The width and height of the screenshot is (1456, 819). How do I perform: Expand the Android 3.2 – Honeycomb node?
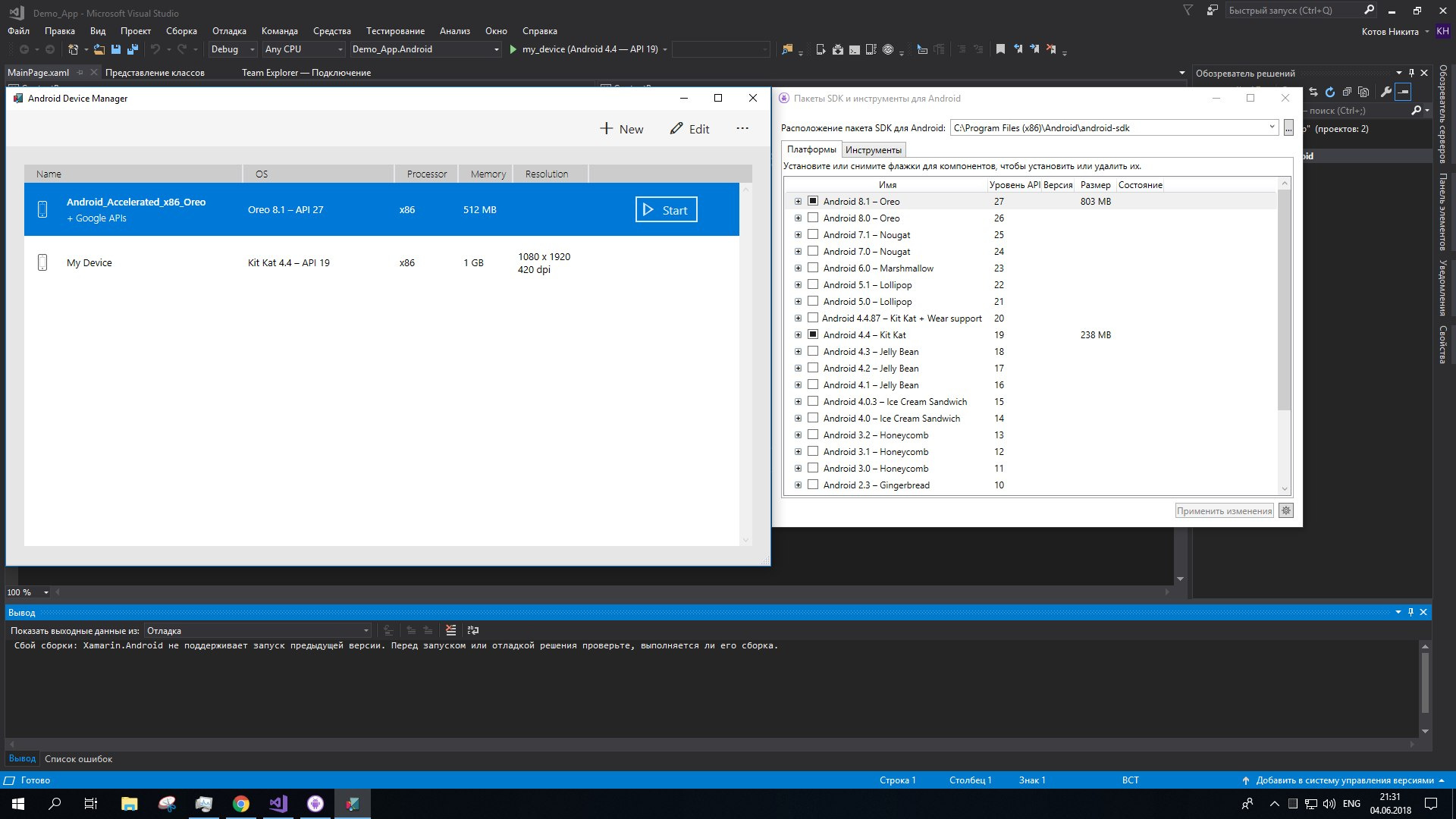pos(798,435)
